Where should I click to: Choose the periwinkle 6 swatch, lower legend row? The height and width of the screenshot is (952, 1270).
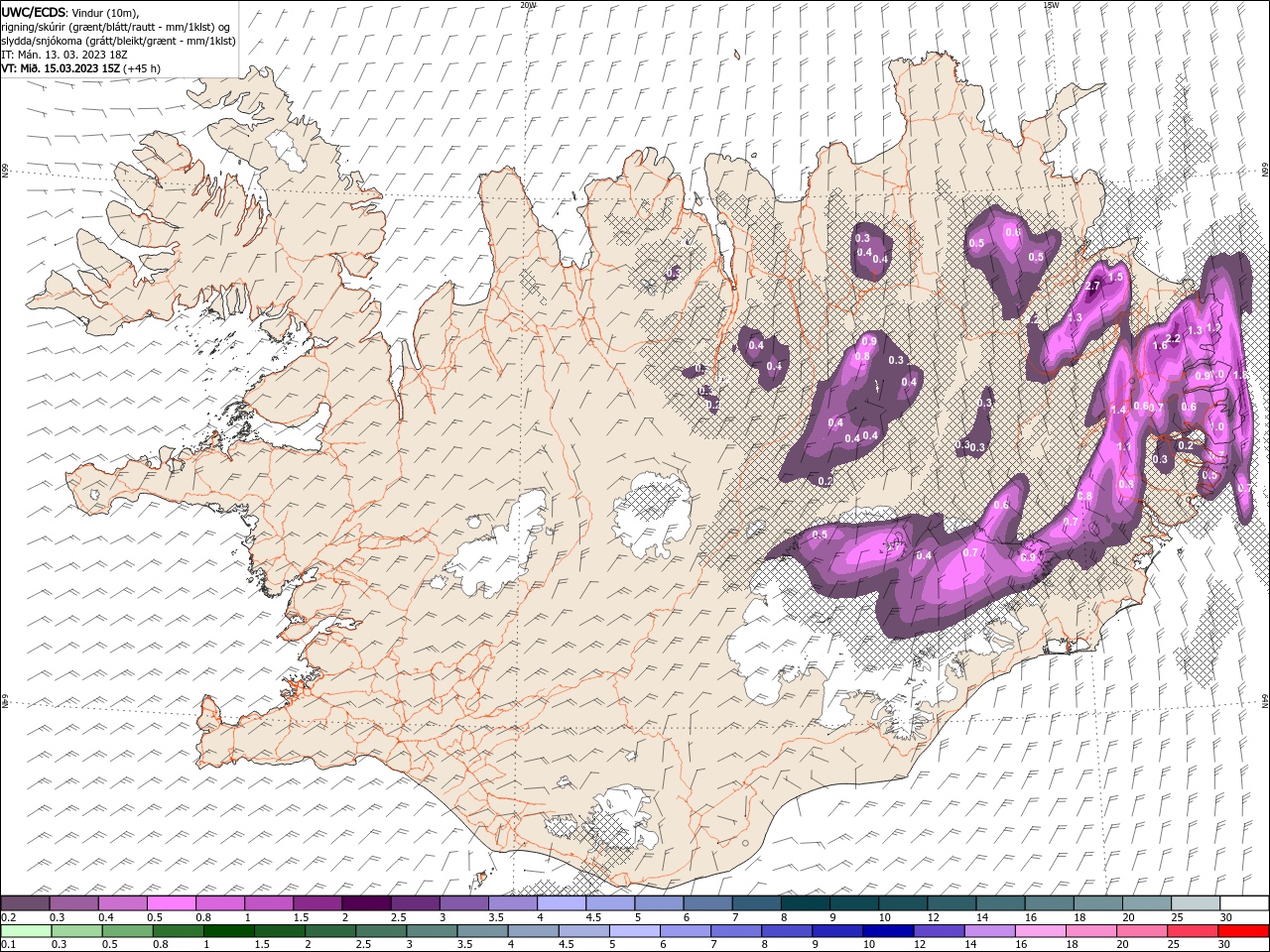coord(686,930)
